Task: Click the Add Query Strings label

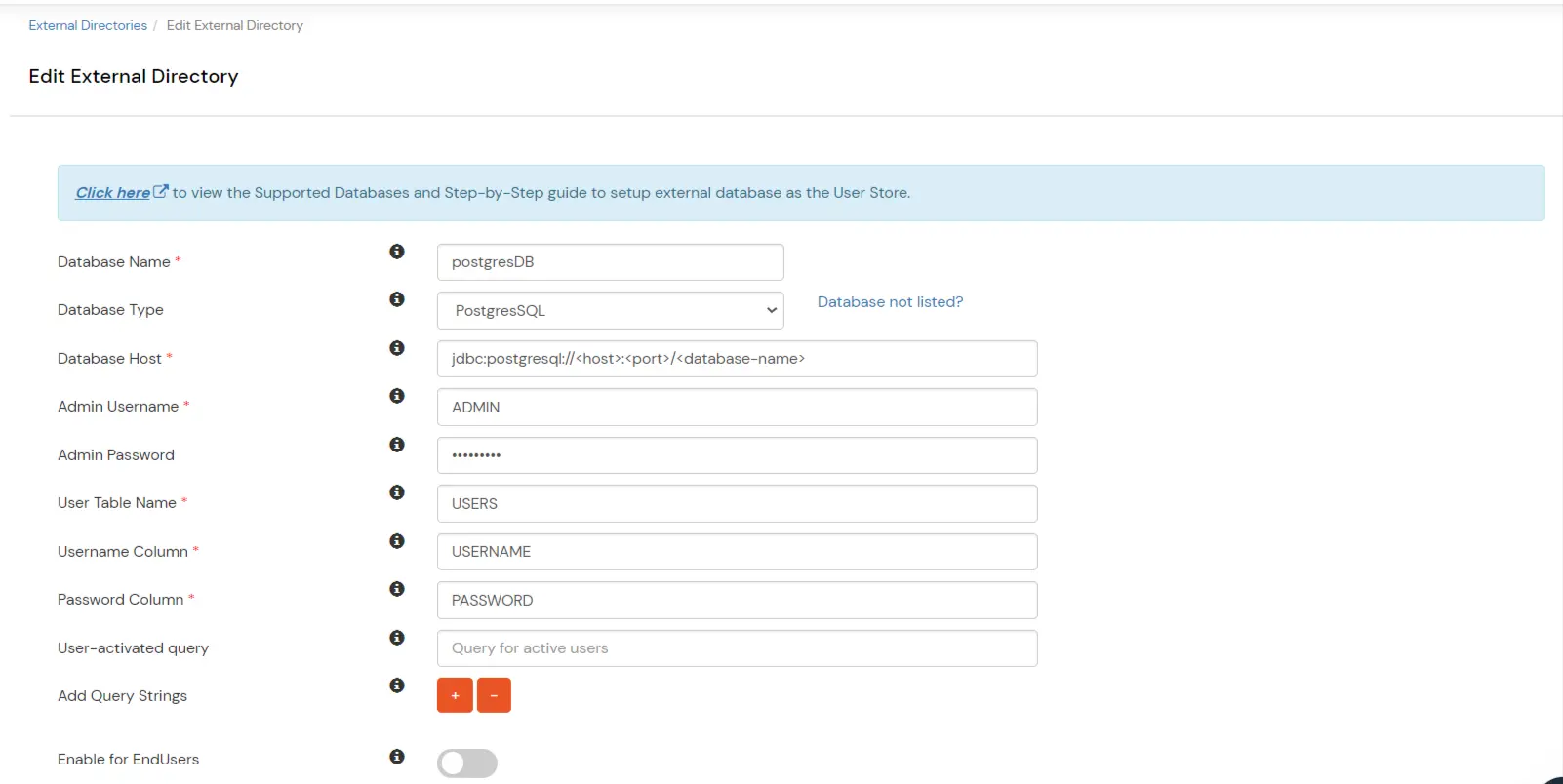Action: pos(123,696)
